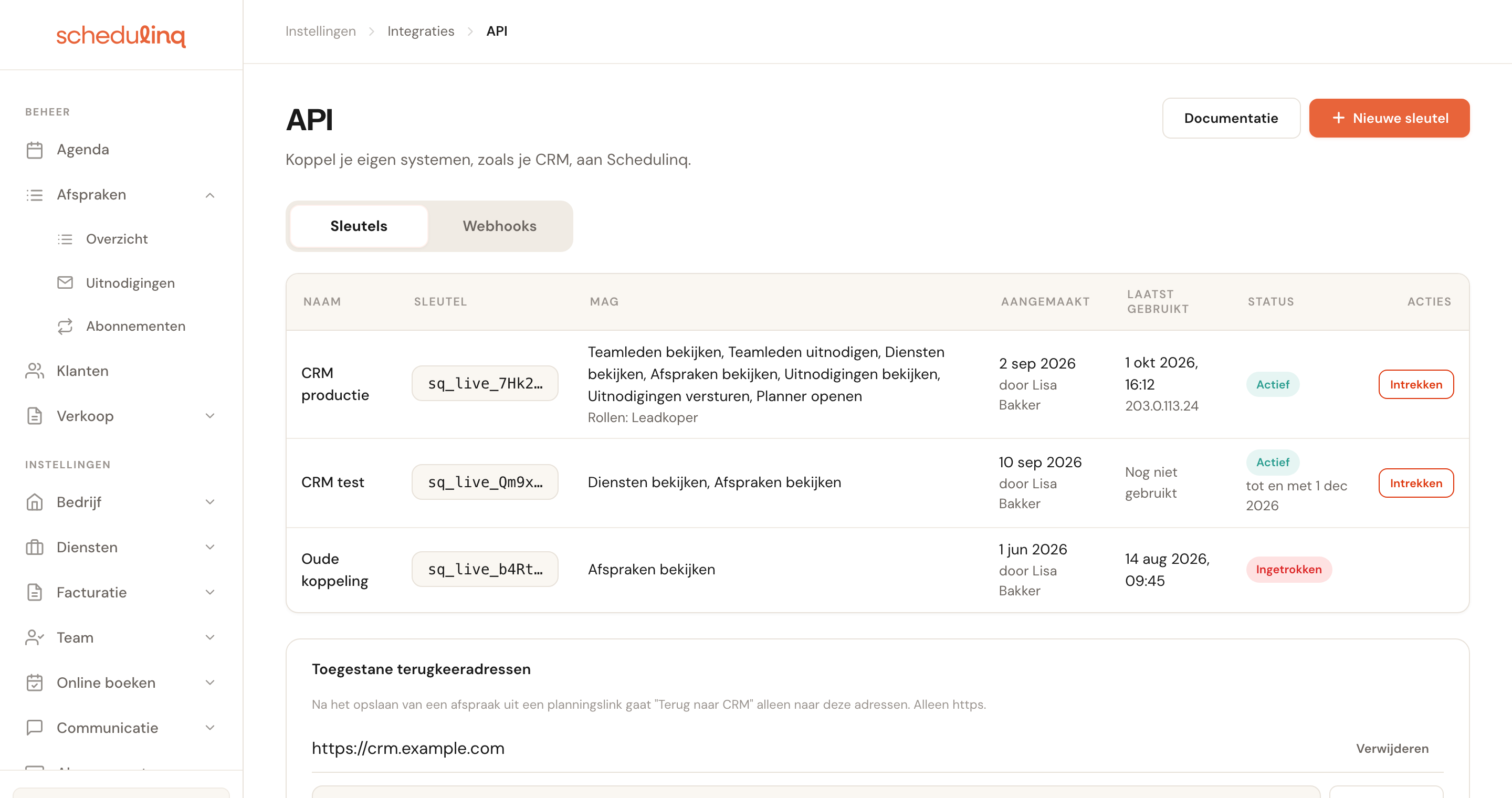Image resolution: width=1512 pixels, height=798 pixels.
Task: Go to Instellingen breadcrumb
Action: [x=320, y=31]
